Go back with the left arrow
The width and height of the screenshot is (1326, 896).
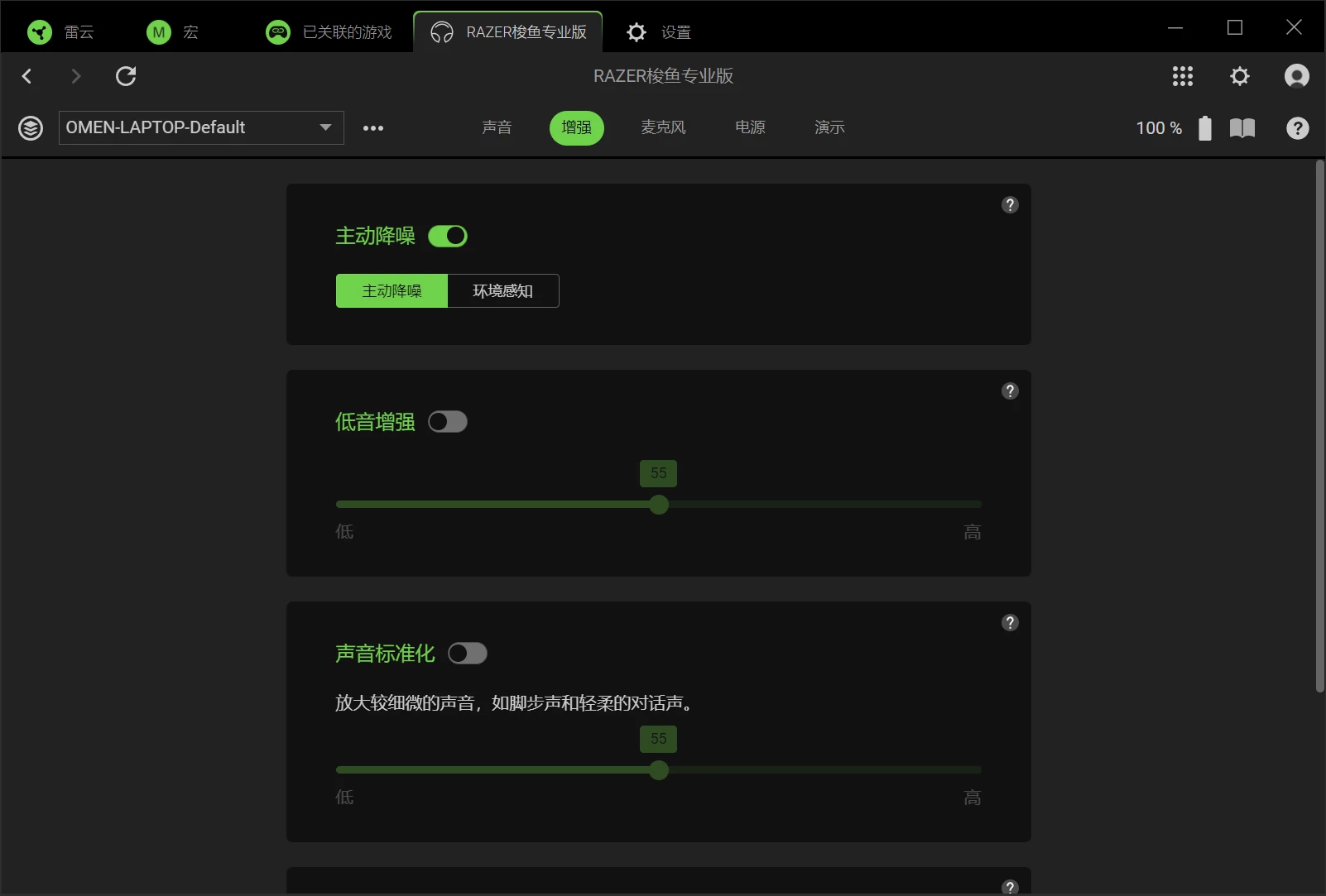[26, 76]
